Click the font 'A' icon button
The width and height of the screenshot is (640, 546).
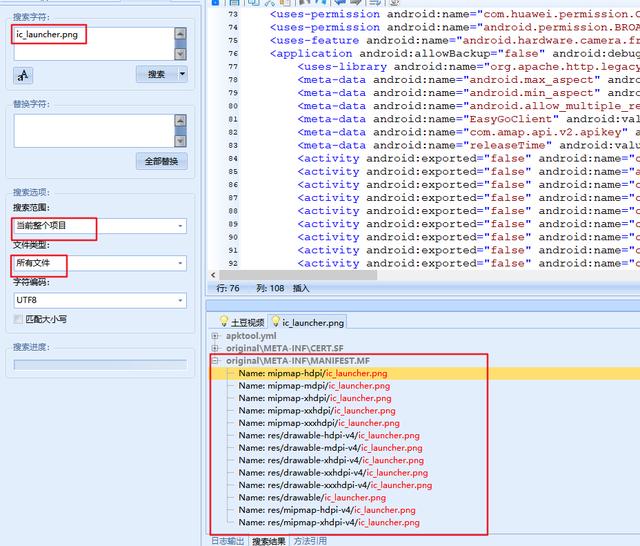[x=23, y=75]
